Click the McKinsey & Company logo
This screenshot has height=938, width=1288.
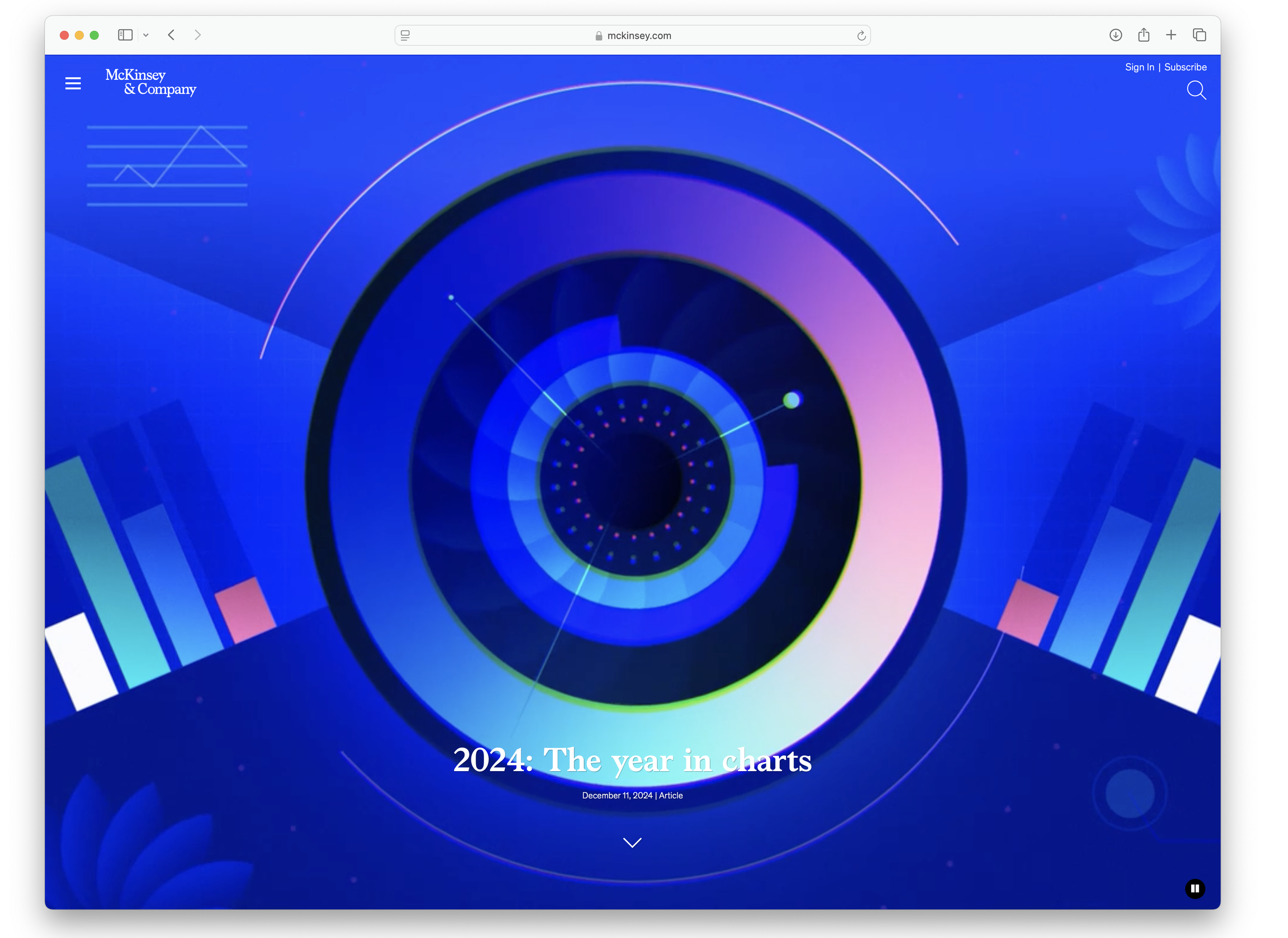click(150, 83)
